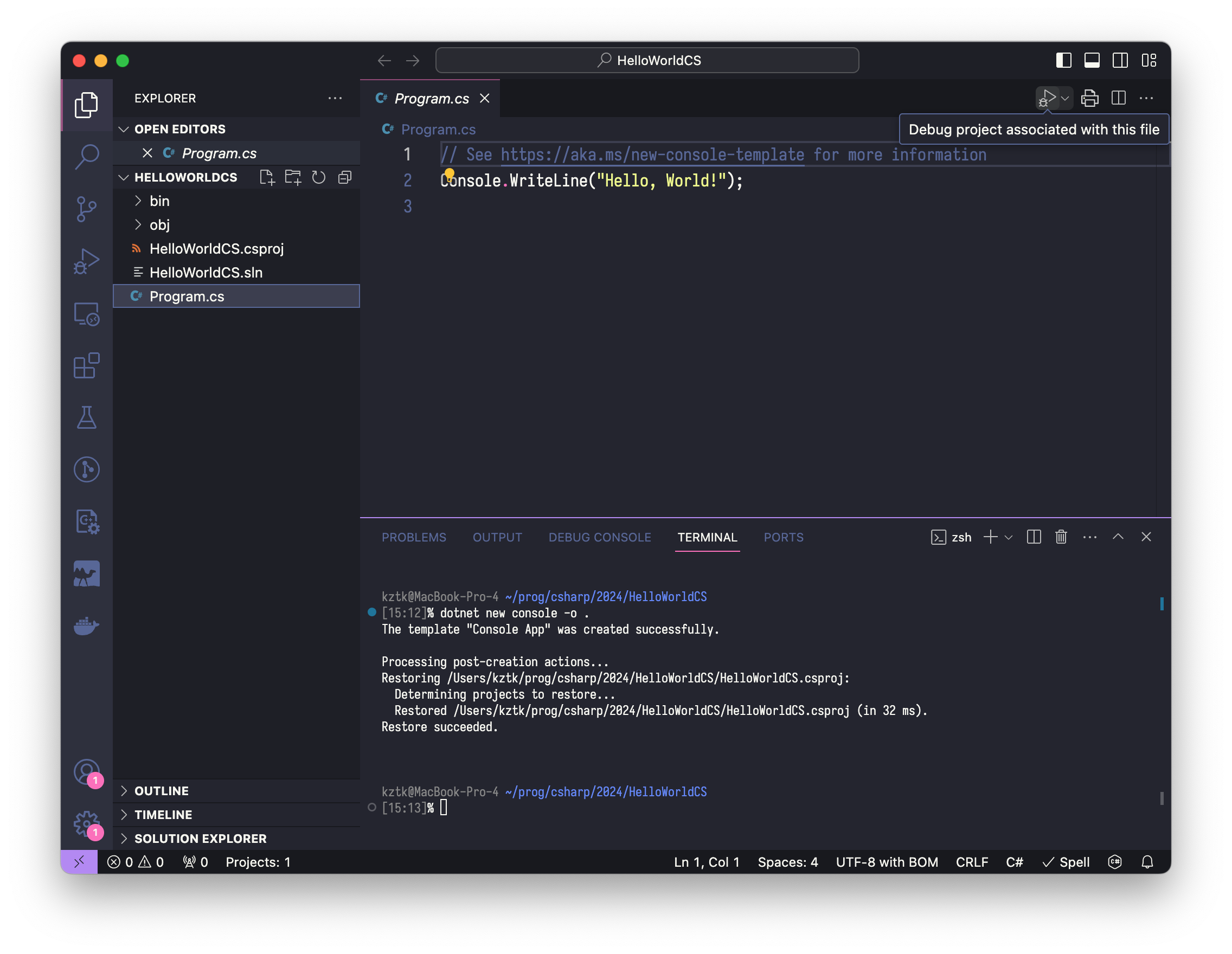Viewport: 1232px width, 954px height.
Task: Open the Explorer view in activity bar
Action: [x=86, y=105]
